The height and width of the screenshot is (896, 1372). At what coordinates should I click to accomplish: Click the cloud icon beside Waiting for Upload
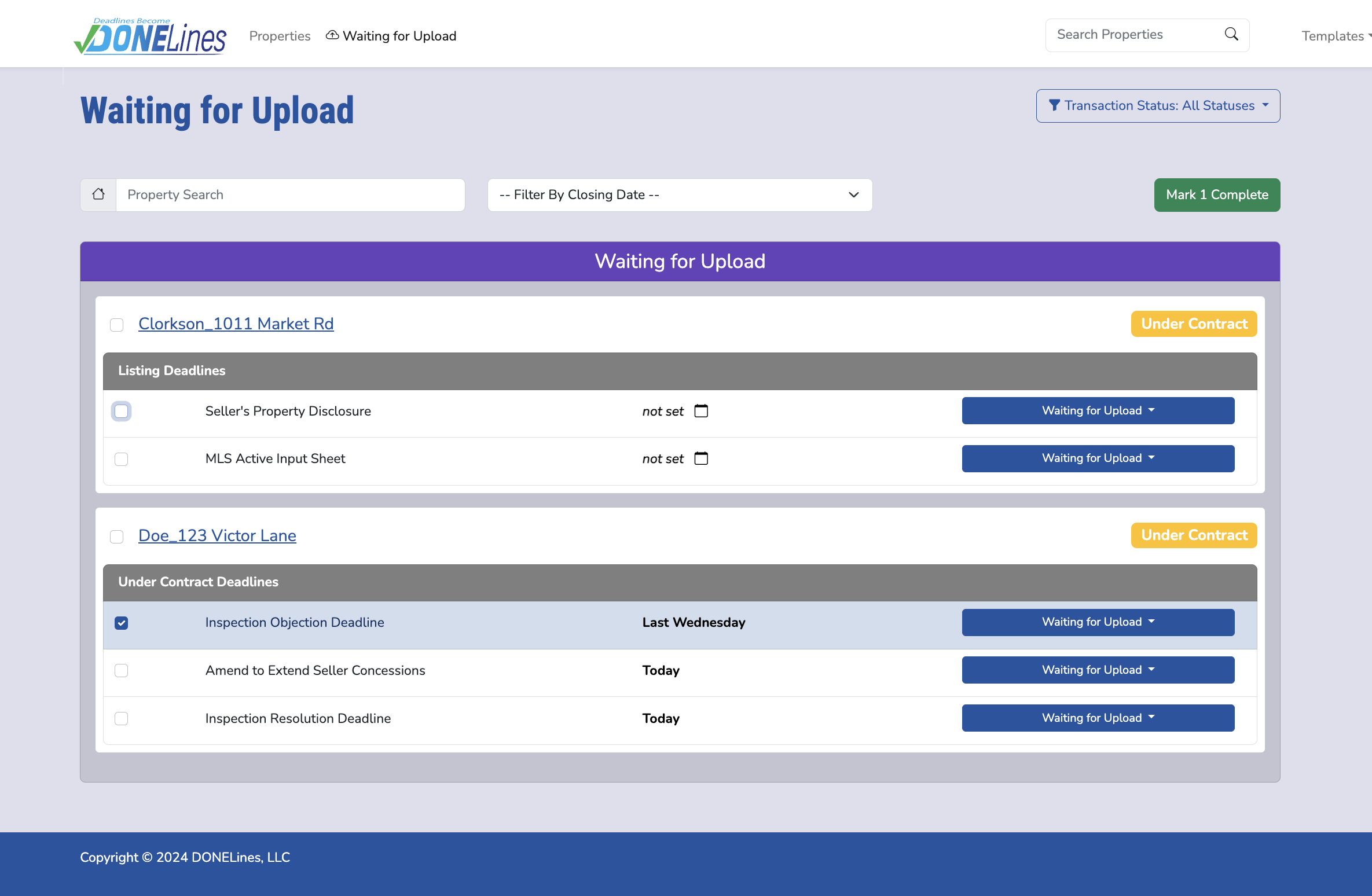click(x=332, y=35)
